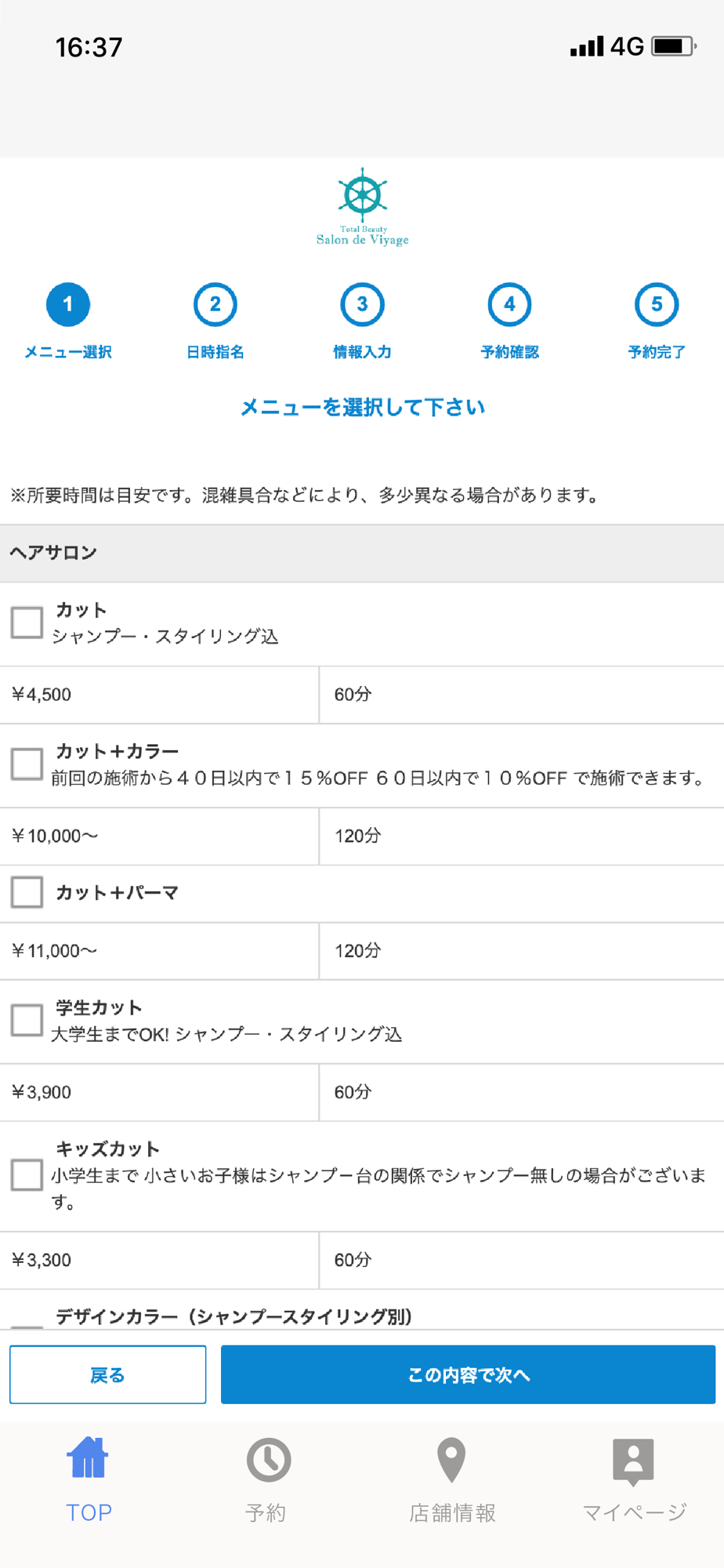
Task: Tap the TOP home icon
Action: coord(88,1459)
